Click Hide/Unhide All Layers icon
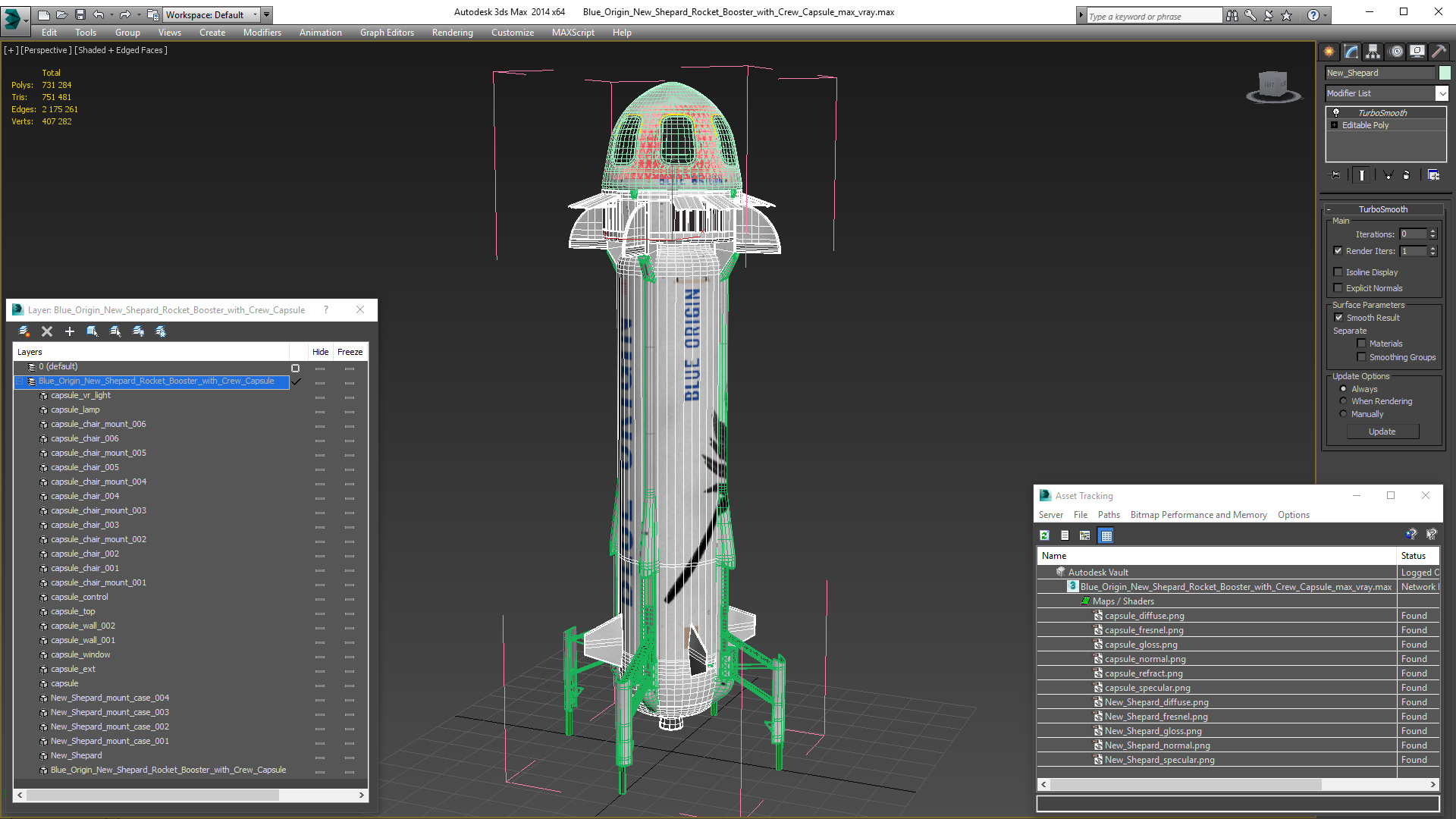The image size is (1456, 819). (x=138, y=331)
